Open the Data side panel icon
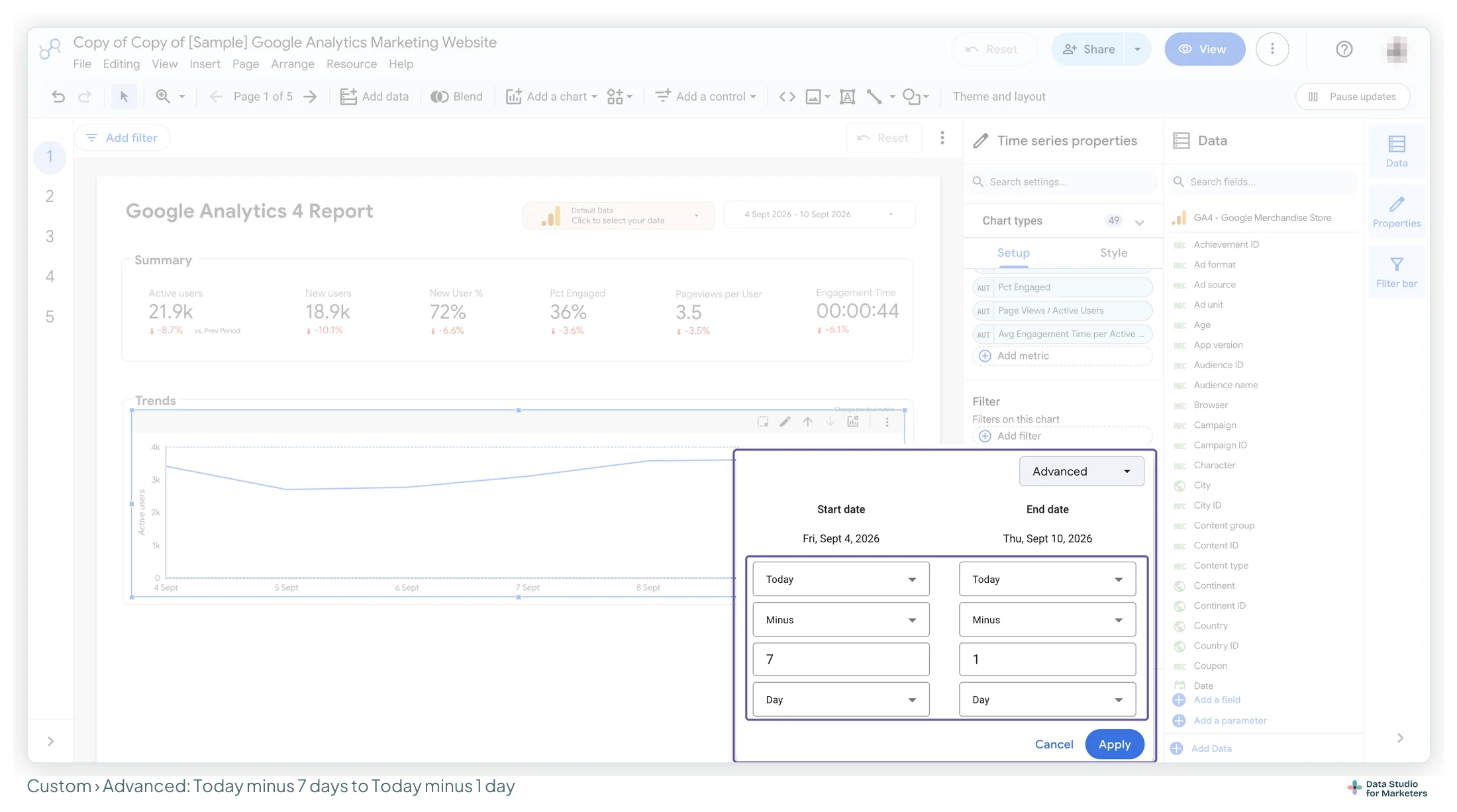The height and width of the screenshot is (812, 1457). coord(1397,151)
